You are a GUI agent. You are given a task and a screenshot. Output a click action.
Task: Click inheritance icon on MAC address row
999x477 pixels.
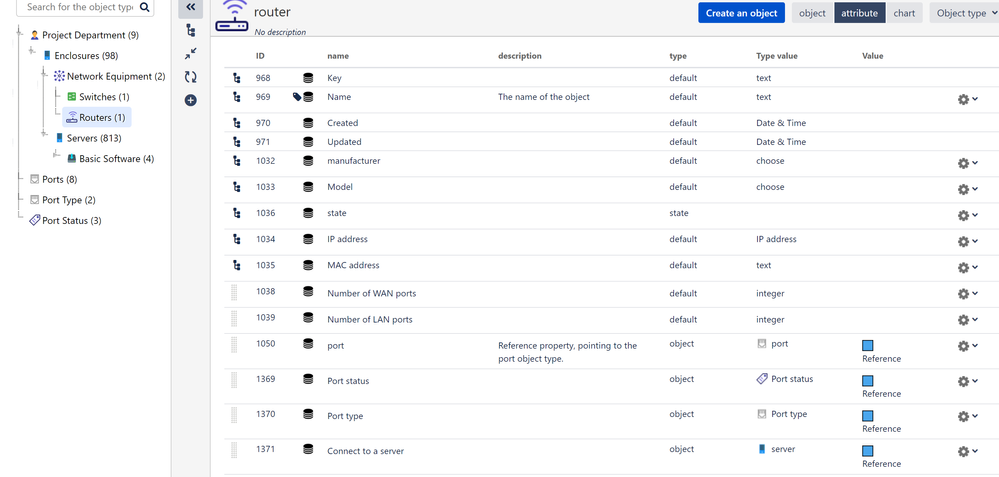coord(237,266)
